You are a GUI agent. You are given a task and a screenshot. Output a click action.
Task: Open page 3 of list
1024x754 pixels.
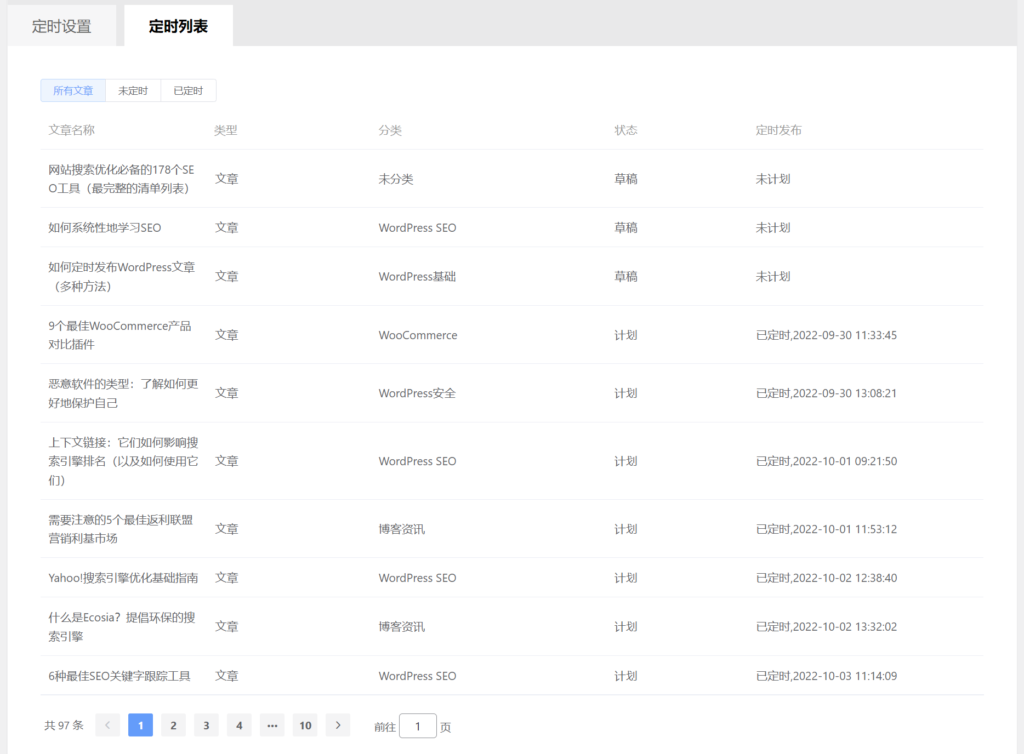(207, 726)
